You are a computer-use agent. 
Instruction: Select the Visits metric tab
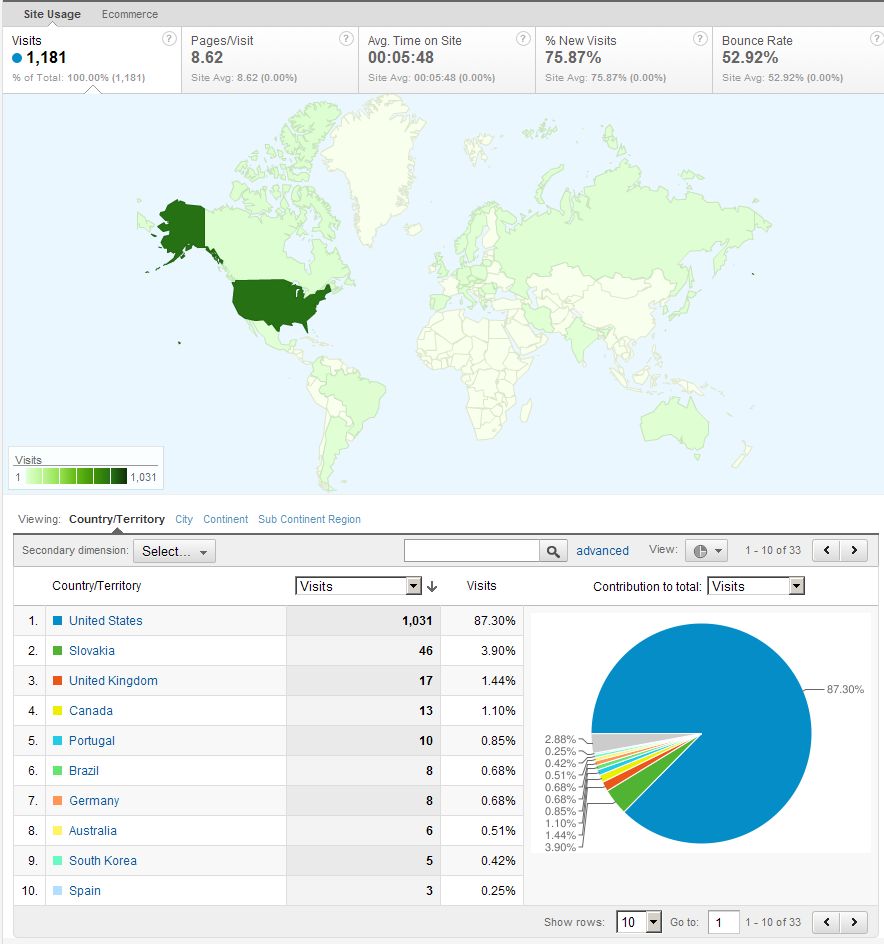click(92, 60)
